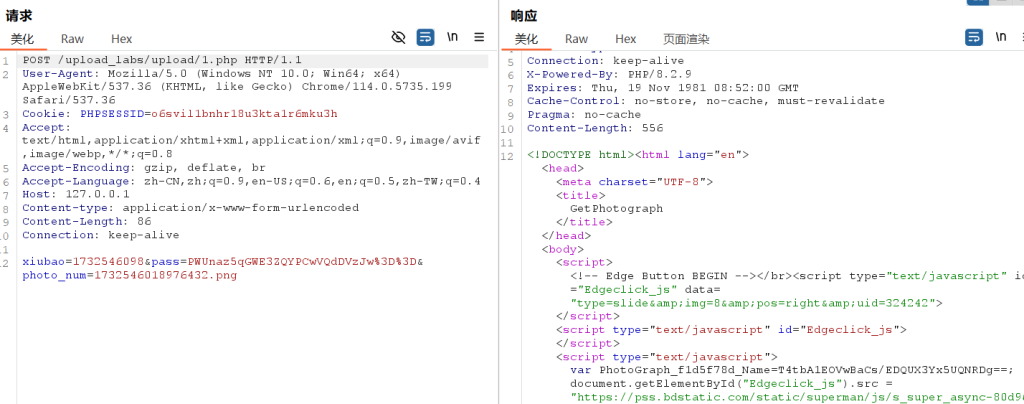Image resolution: width=1024 pixels, height=404 pixels.
Task: Open the Hex tab in the response panel
Action: (625, 39)
